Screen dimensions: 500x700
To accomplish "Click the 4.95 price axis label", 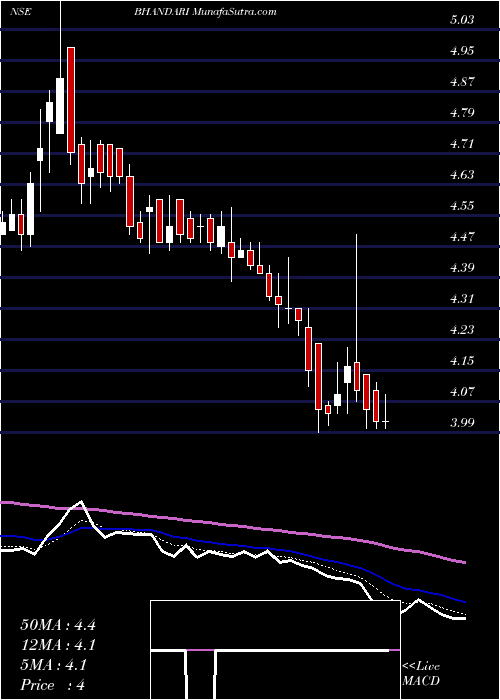I will tap(462, 50).
